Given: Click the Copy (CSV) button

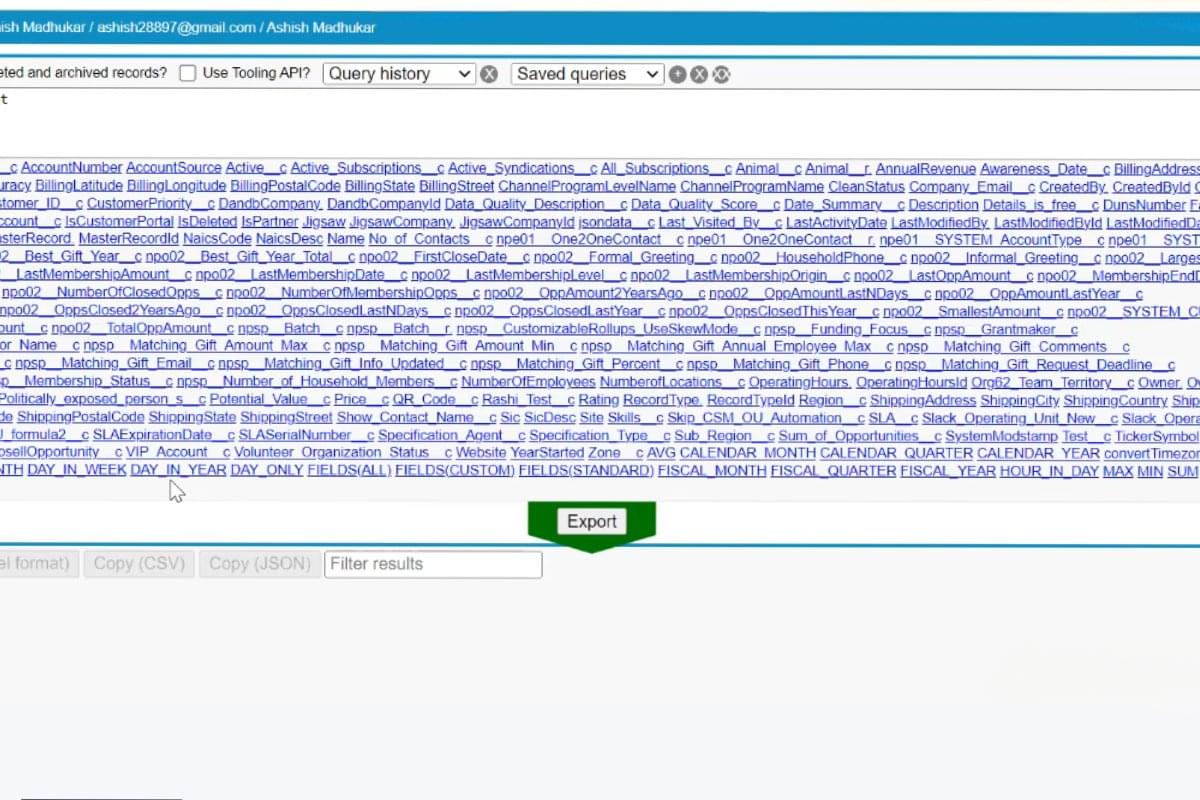Looking at the screenshot, I should [x=139, y=564].
